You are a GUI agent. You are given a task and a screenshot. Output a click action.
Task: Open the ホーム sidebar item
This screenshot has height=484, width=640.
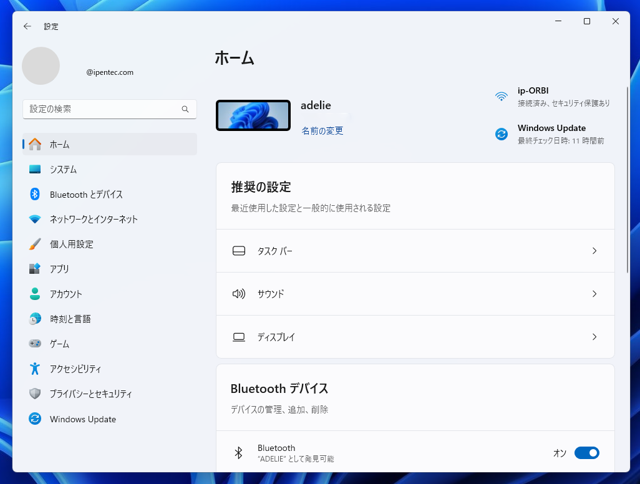pos(110,144)
